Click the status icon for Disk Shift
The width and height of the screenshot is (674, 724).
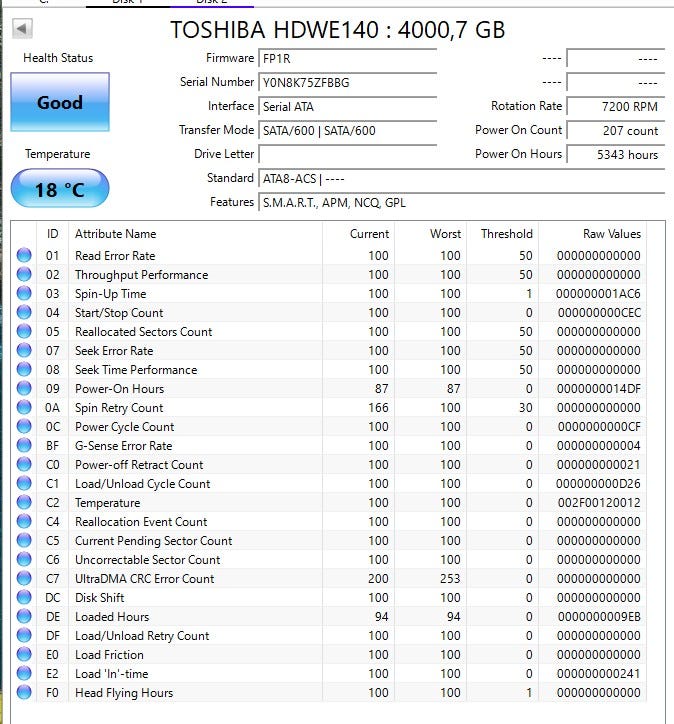pyautogui.click(x=24, y=597)
